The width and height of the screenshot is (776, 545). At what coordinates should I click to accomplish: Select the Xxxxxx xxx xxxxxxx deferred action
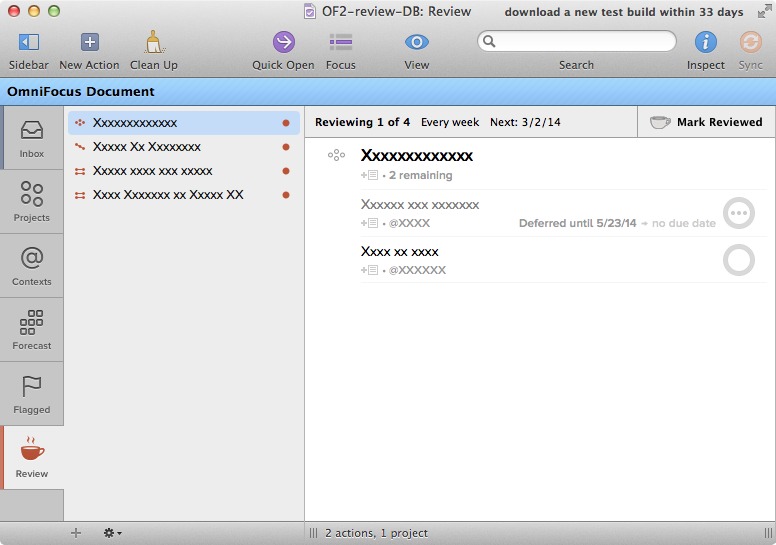tap(420, 204)
